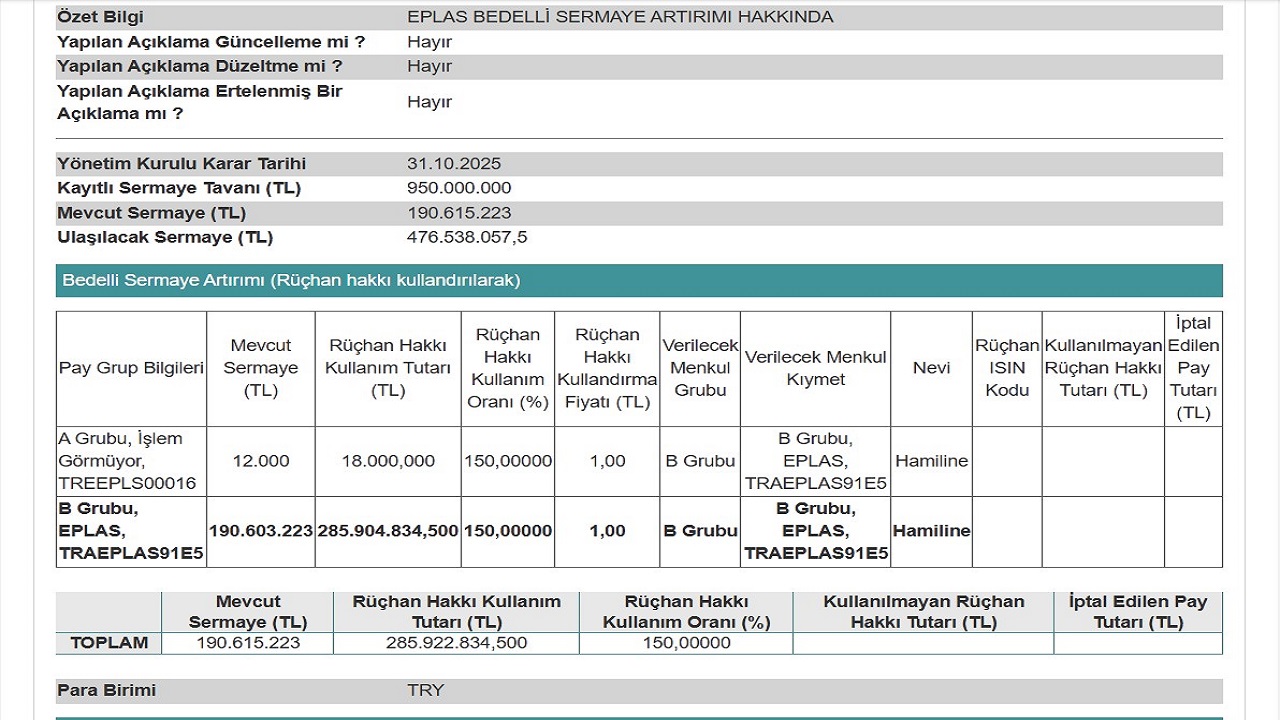This screenshot has width=1280, height=720.
Task: Select the total 285.922.834,500 value
Action: pos(456,643)
